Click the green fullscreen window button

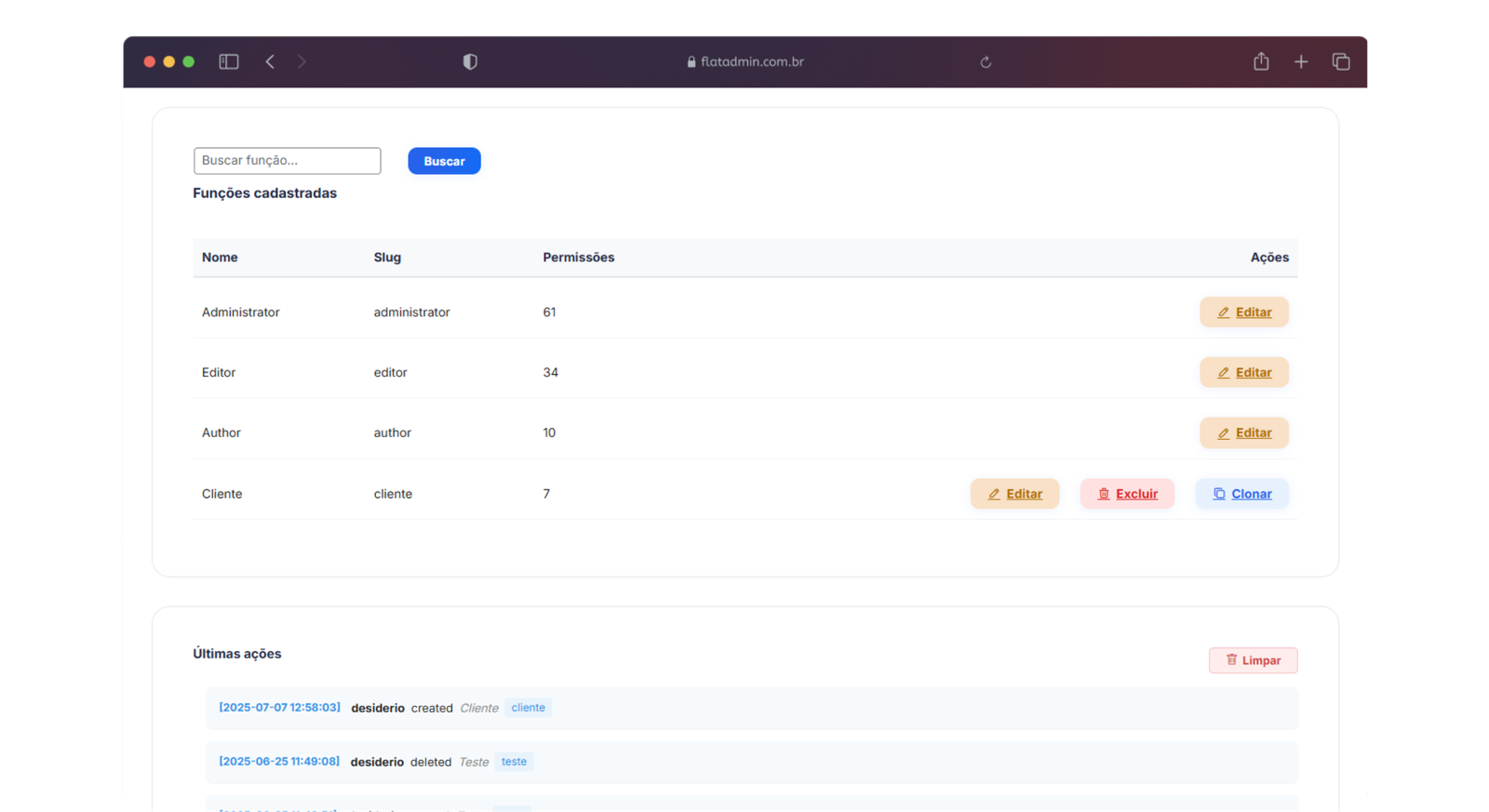[x=189, y=61]
